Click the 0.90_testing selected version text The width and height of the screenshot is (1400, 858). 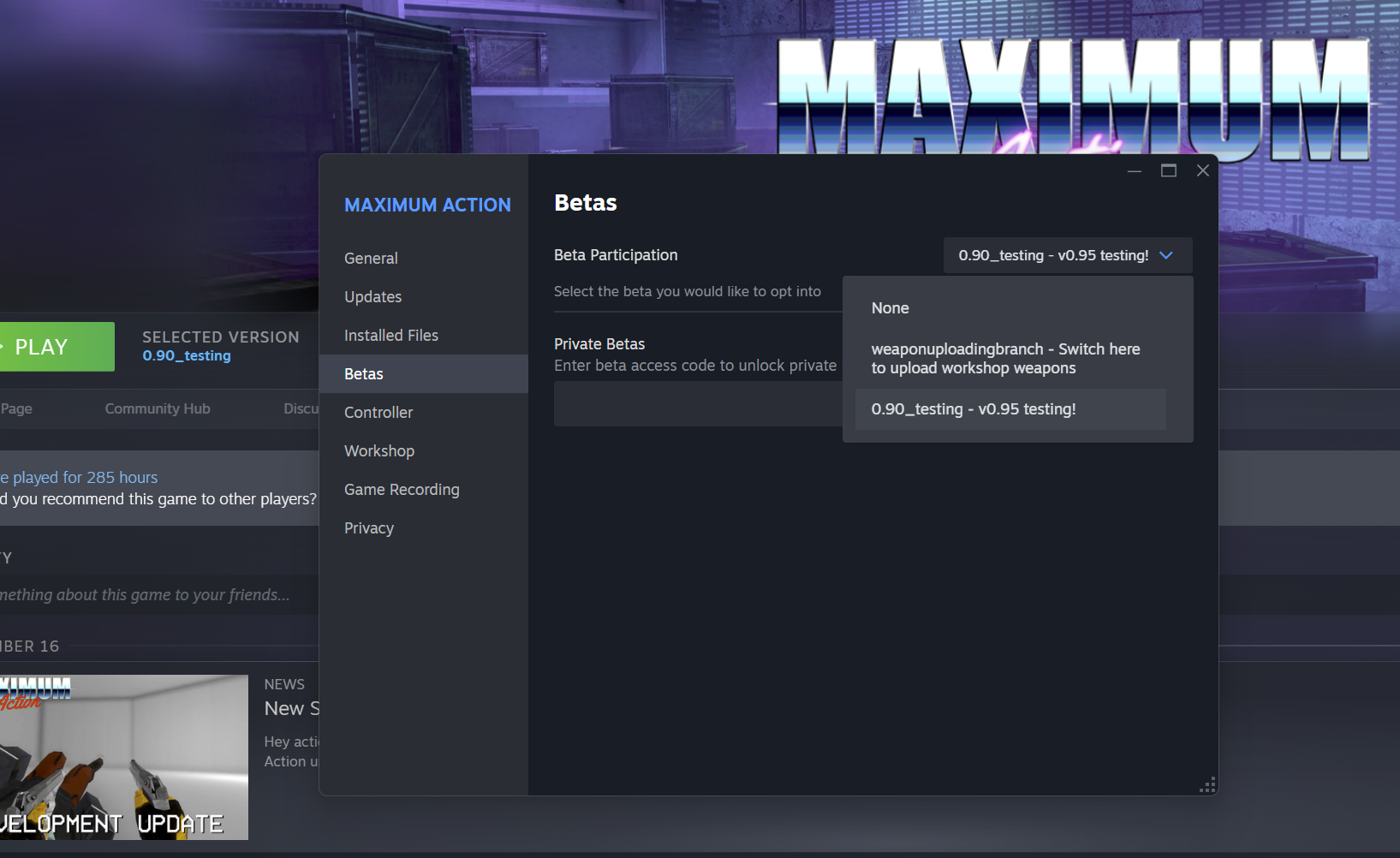tap(187, 356)
